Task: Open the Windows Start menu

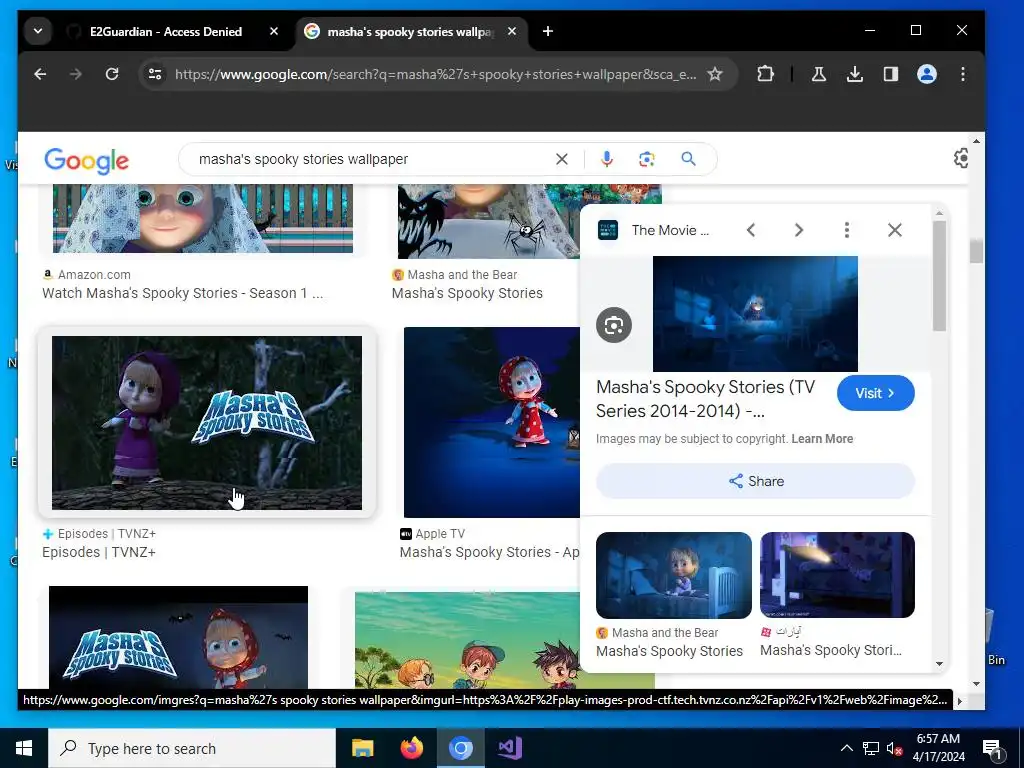Action: (x=24, y=748)
